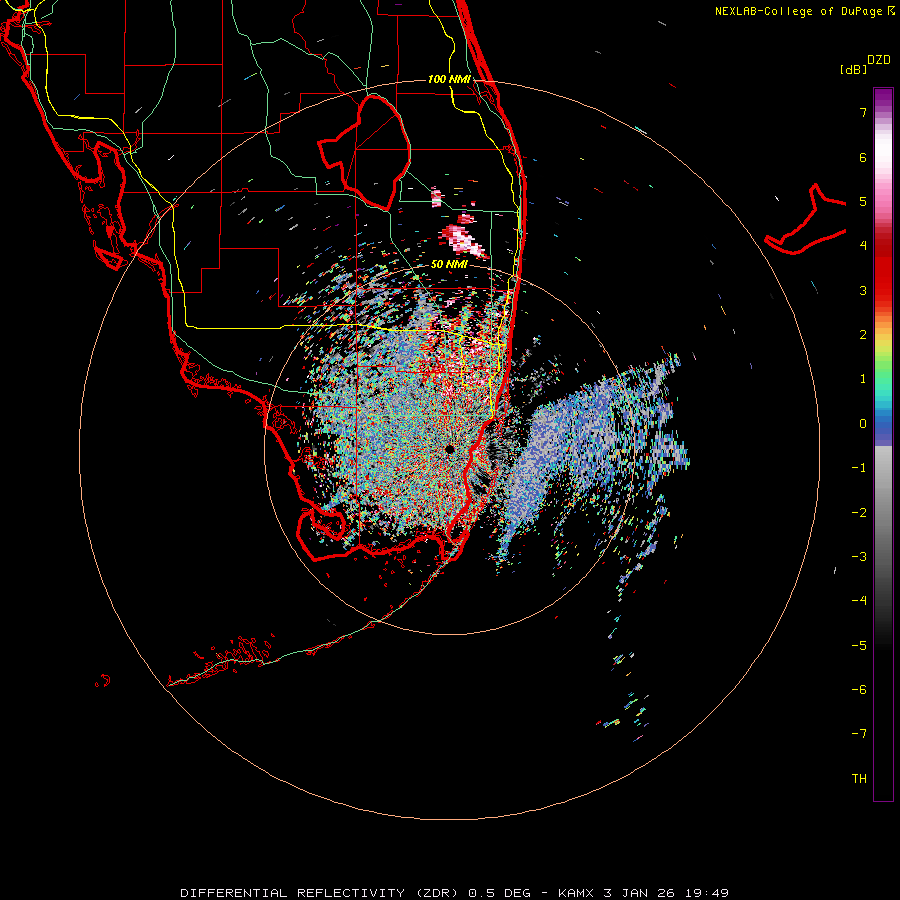Click the 3 value on the color scale

(863, 290)
